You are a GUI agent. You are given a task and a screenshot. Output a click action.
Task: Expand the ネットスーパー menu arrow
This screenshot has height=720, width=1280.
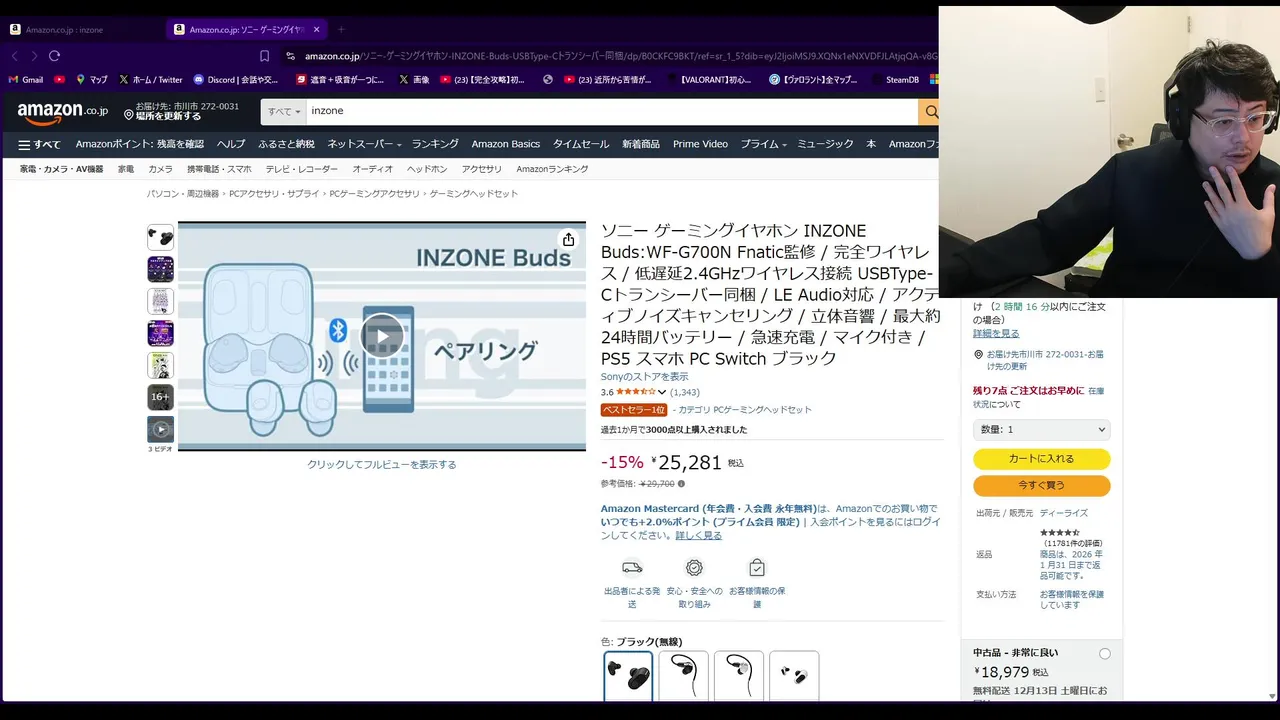[399, 145]
